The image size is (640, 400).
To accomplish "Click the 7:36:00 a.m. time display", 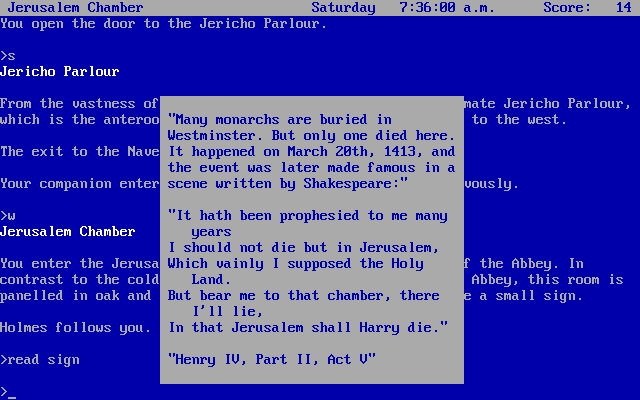I will coord(447,7).
